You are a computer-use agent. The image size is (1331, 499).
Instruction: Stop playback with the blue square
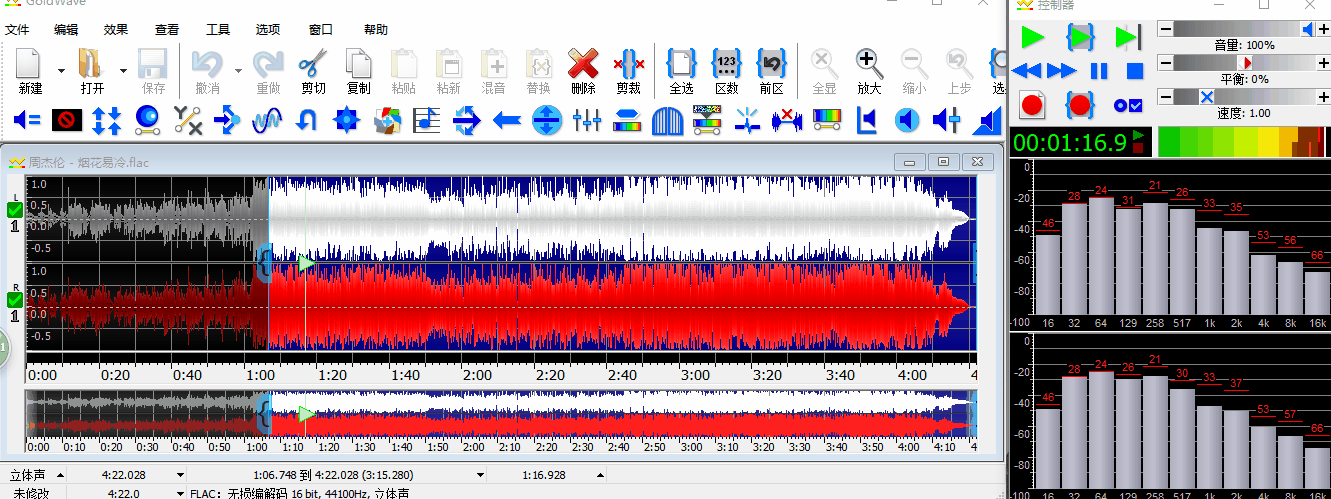pyautogui.click(x=1134, y=71)
